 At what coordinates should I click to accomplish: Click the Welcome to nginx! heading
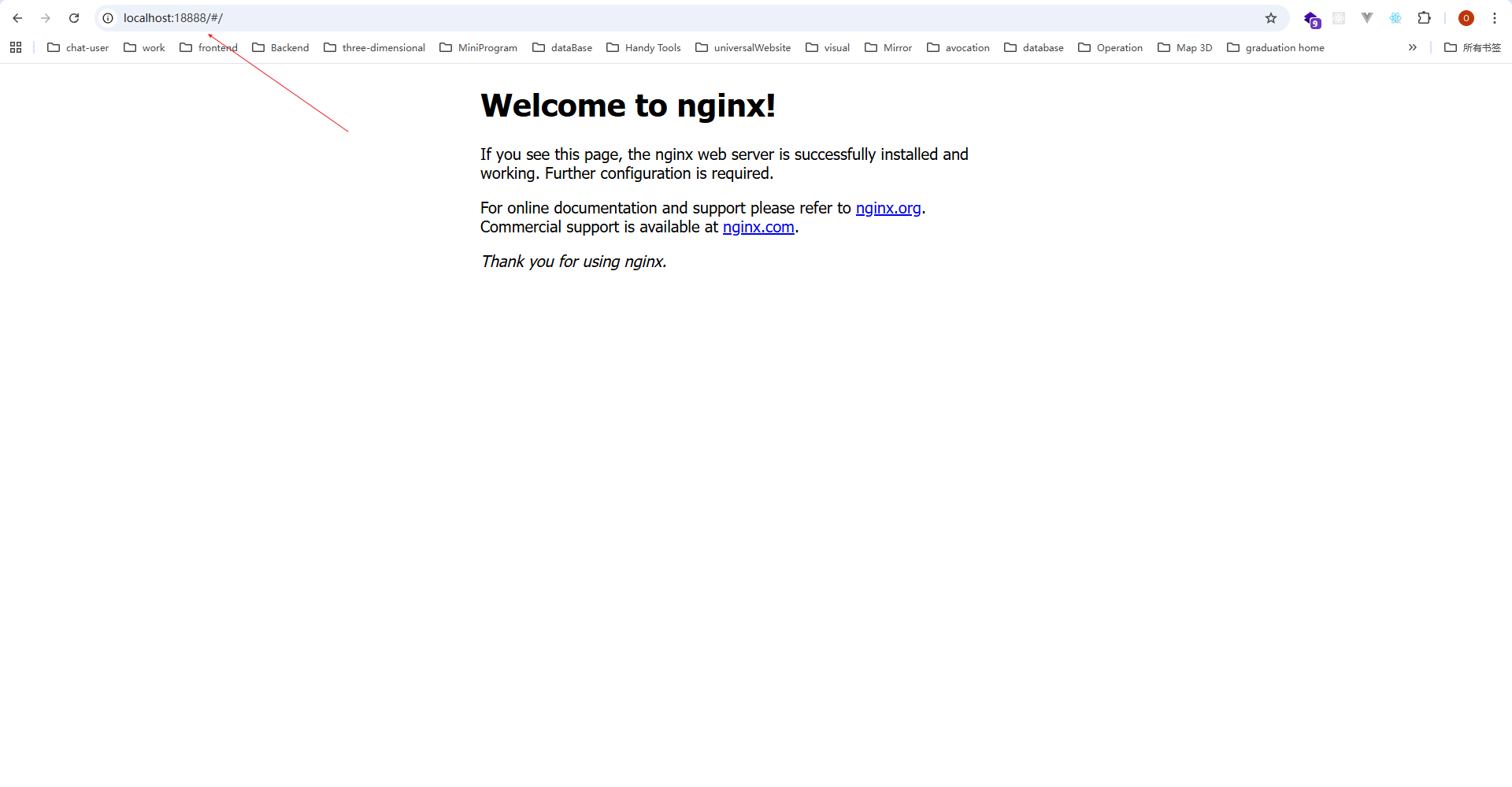click(x=628, y=106)
